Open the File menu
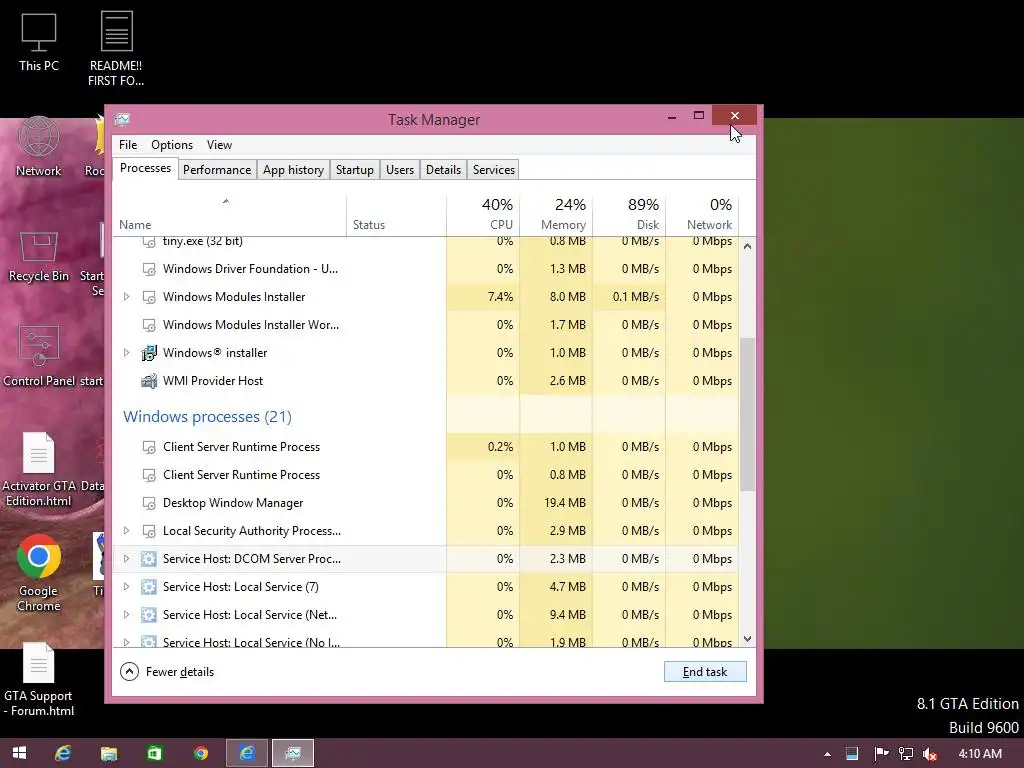 click(x=128, y=145)
